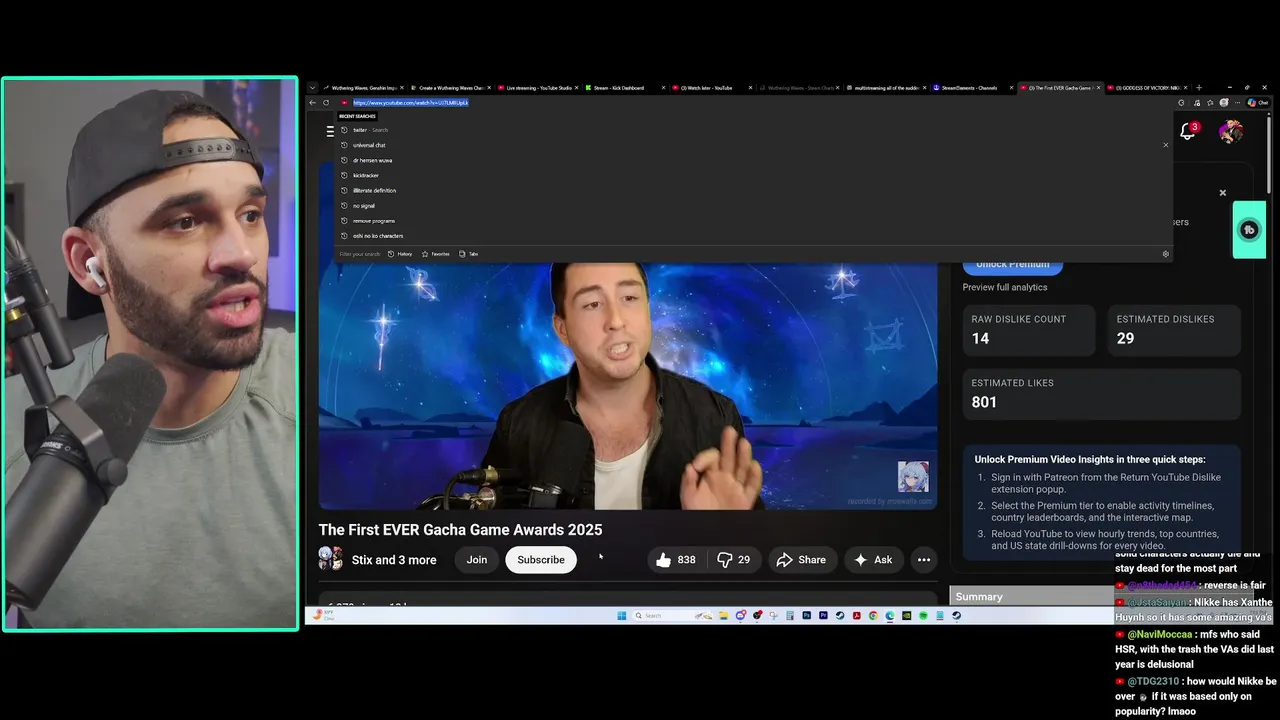Reload the page with refresh icon

click(326, 102)
